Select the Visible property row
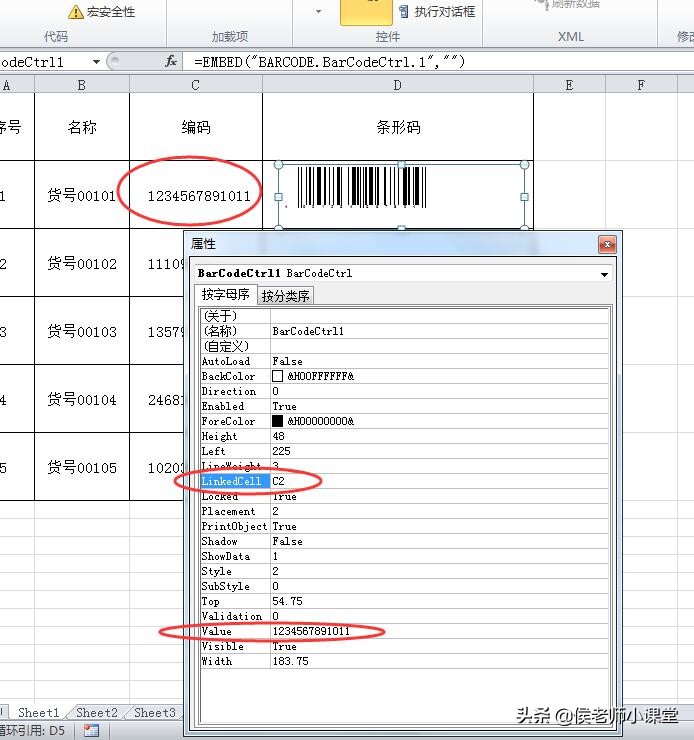694x740 pixels. point(404,646)
